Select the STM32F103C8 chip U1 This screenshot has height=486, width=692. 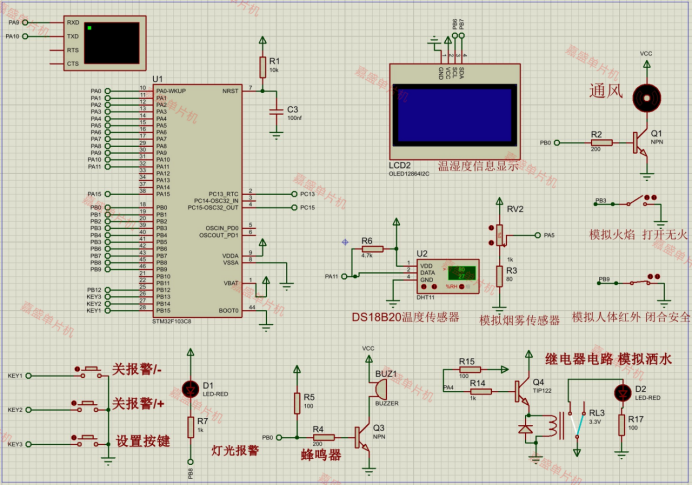click(197, 201)
